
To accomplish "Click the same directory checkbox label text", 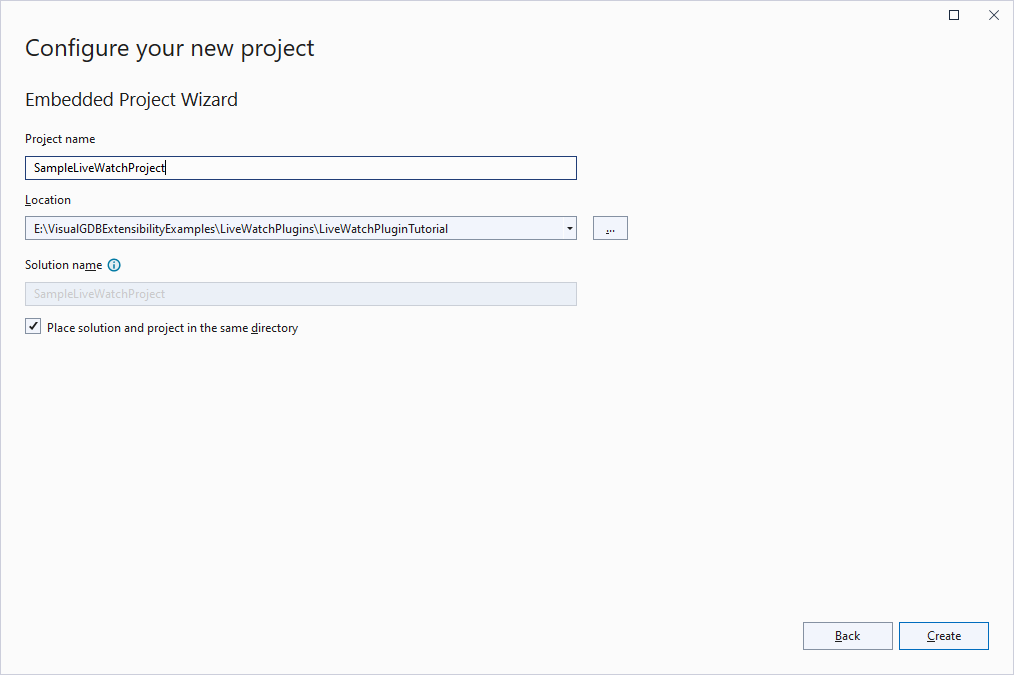I will pyautogui.click(x=172, y=328).
